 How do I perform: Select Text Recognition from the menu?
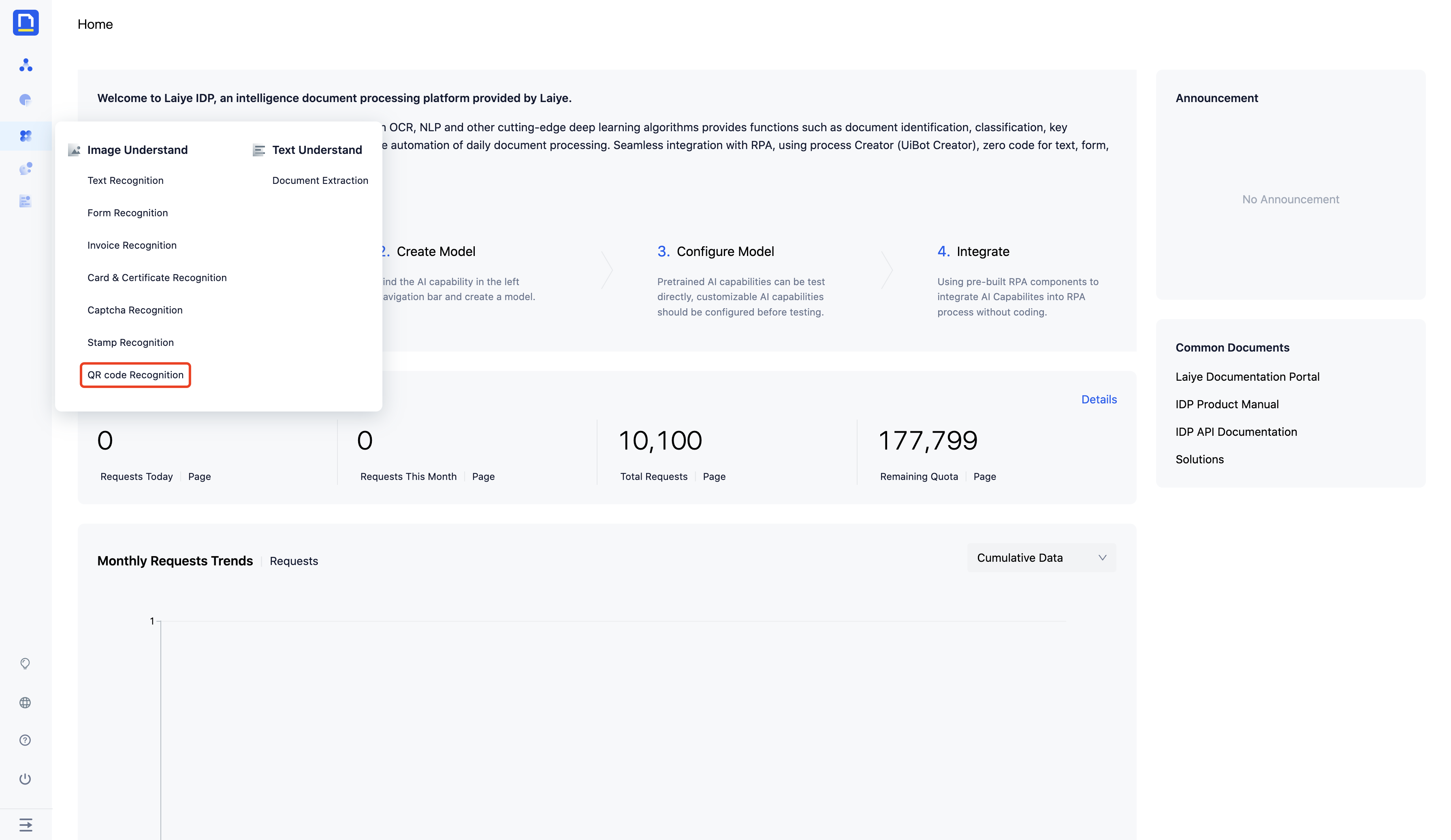126,181
